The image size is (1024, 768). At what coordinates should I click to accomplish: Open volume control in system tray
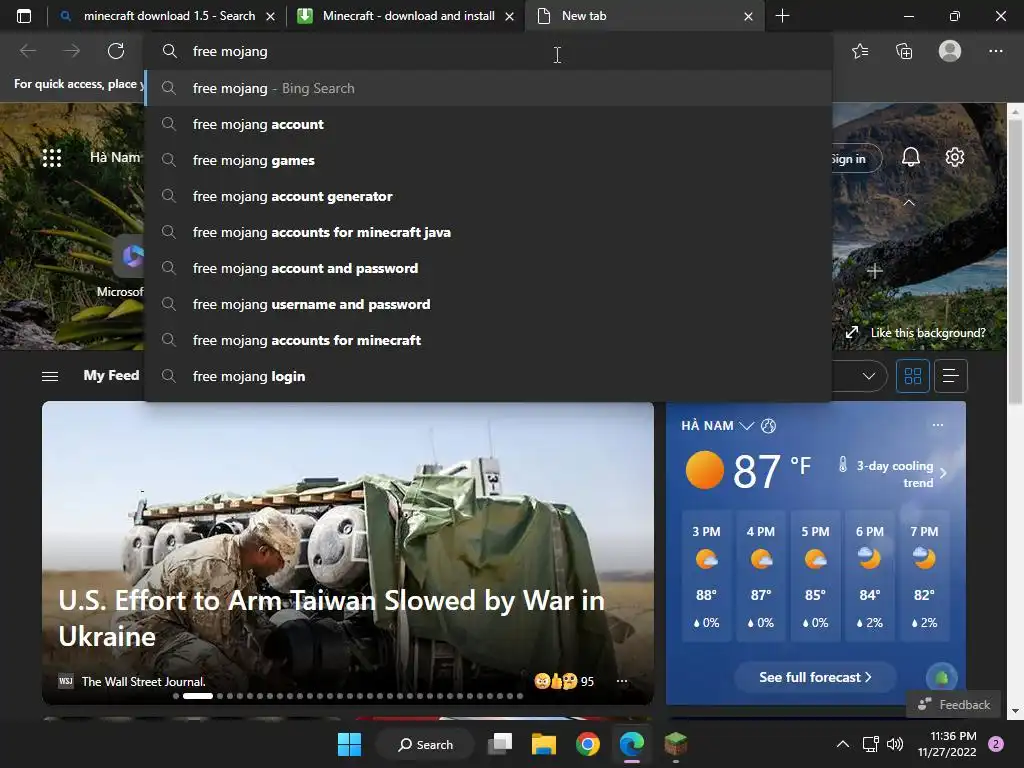pyautogui.click(x=895, y=744)
